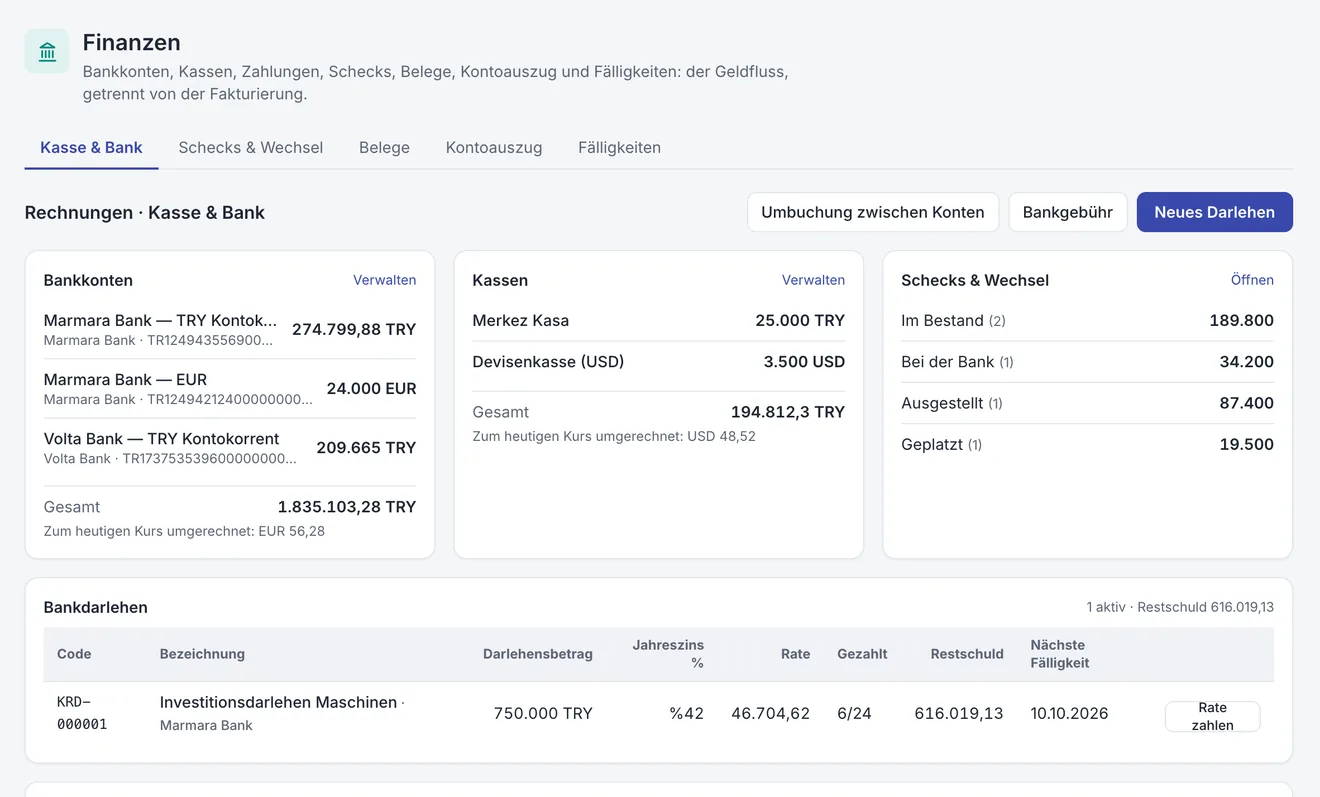Image resolution: width=1320 pixels, height=797 pixels.
Task: Open the Schecks & Wechsel tab
Action: tap(251, 147)
